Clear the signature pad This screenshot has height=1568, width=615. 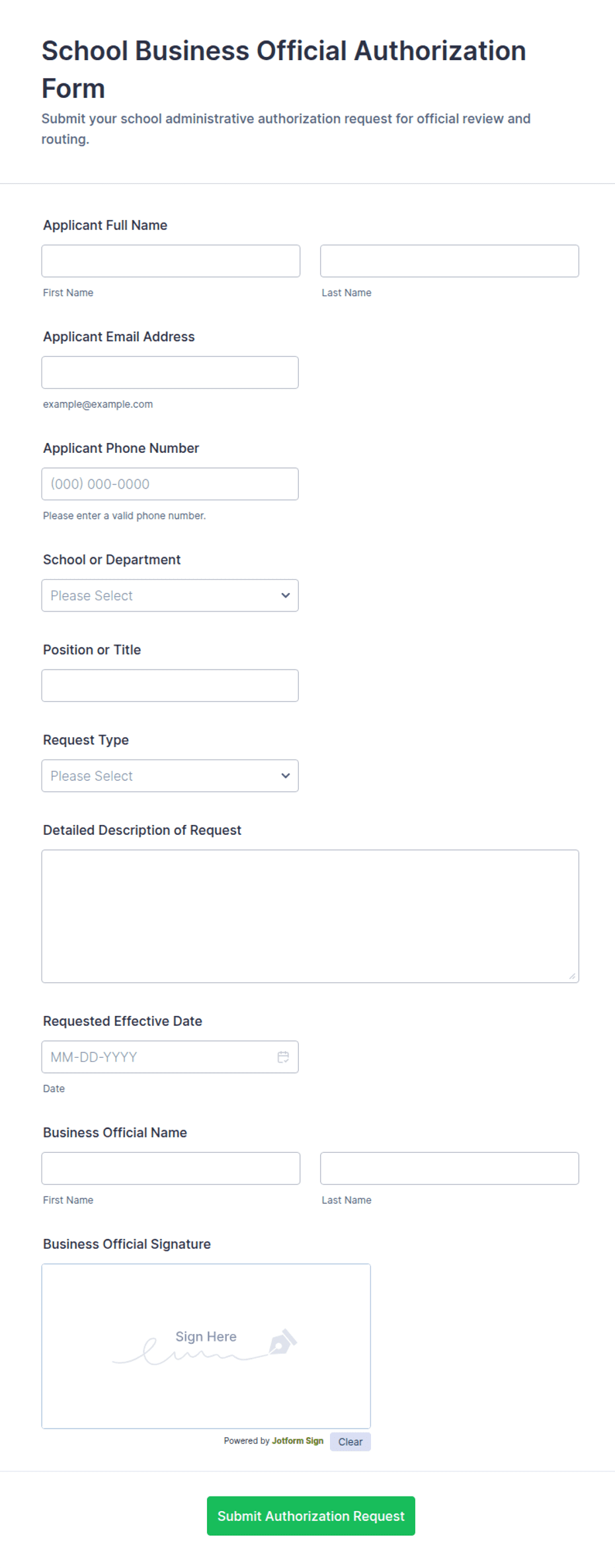pyautogui.click(x=350, y=1442)
